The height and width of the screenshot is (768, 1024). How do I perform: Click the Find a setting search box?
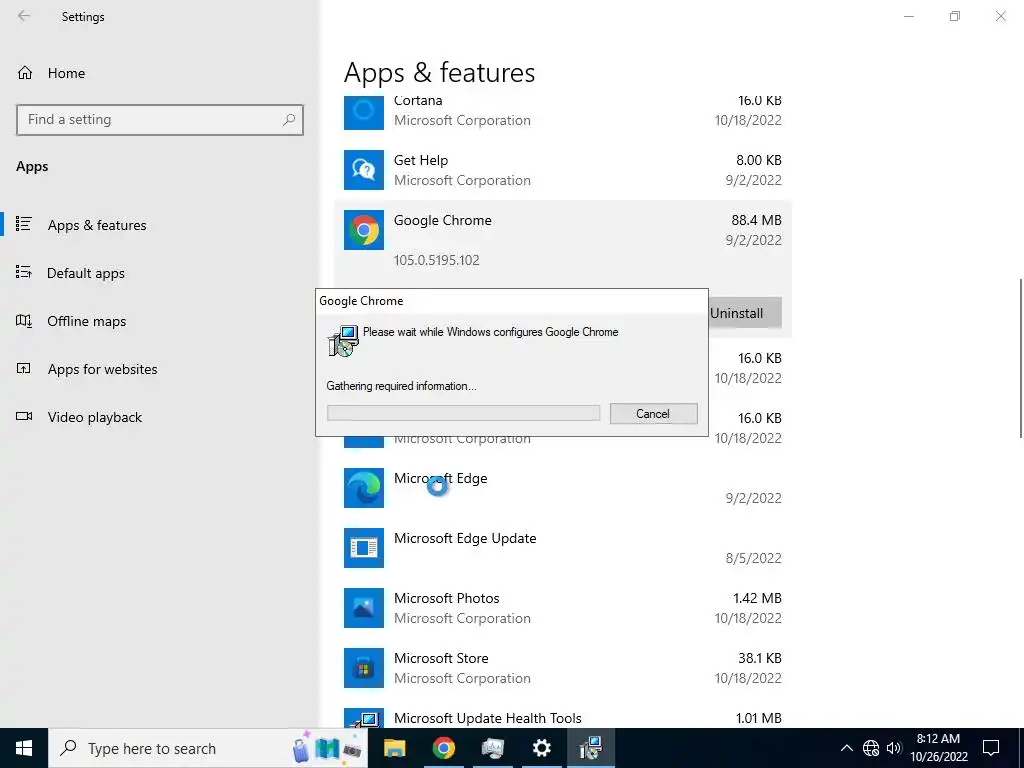tap(159, 120)
